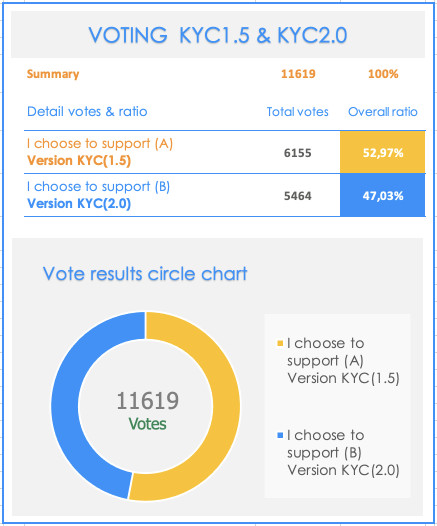Select the 100% summary cell
The image size is (437, 526).
(x=383, y=74)
